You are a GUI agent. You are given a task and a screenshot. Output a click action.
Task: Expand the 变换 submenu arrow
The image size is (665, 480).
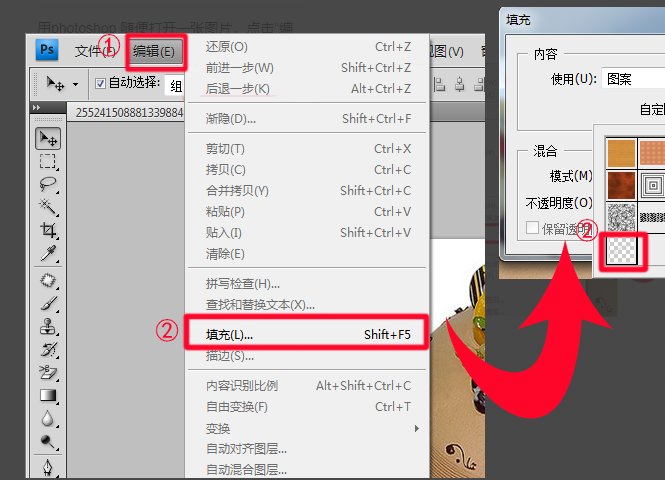click(x=416, y=428)
